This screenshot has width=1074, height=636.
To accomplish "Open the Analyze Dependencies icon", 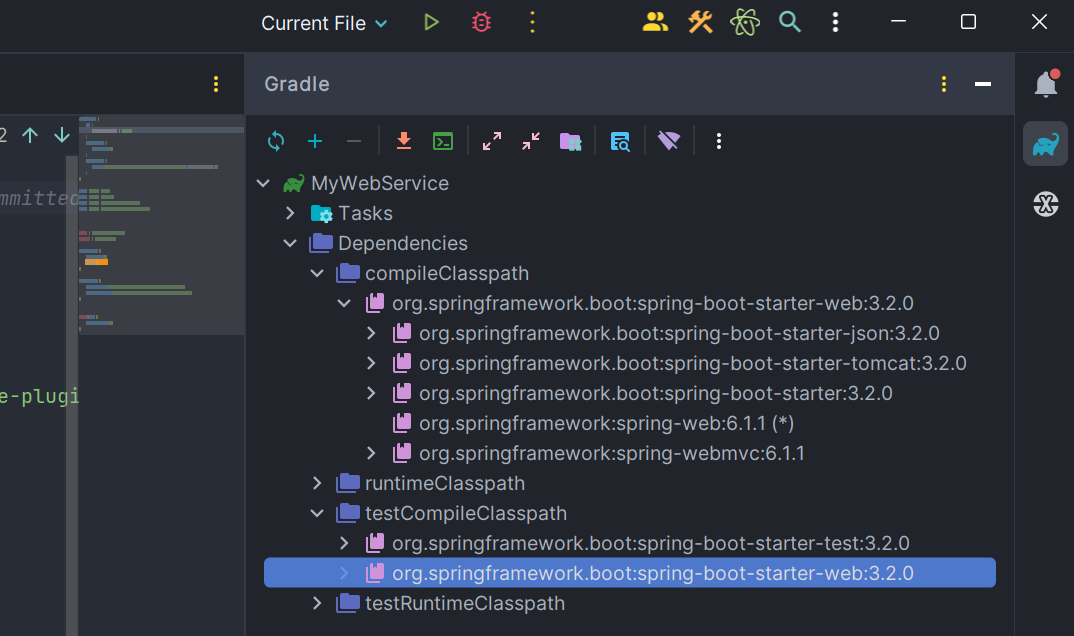I will 620,141.
